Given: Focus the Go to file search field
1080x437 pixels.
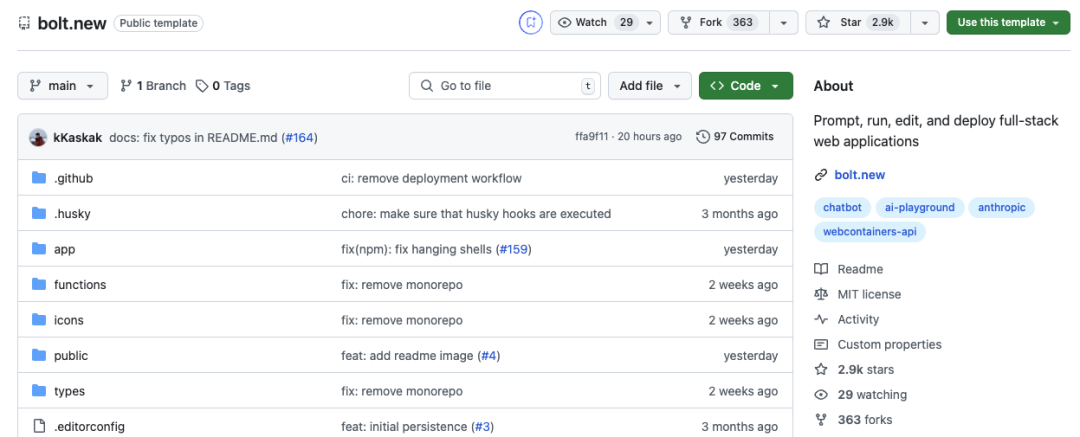Looking at the screenshot, I should (x=505, y=86).
